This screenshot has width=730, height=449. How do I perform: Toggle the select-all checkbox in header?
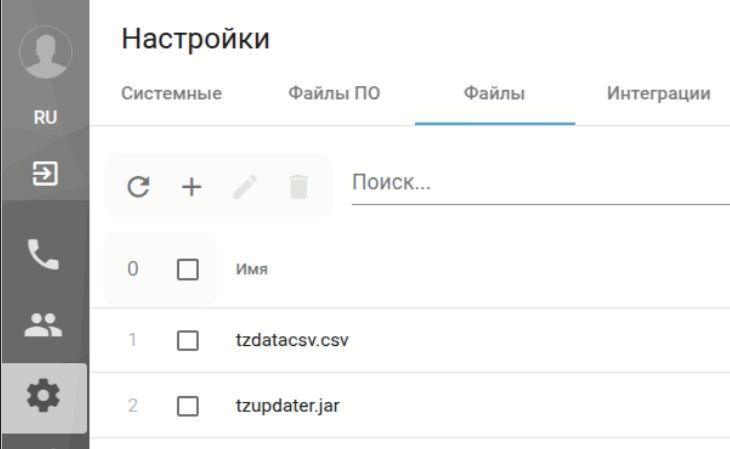click(x=188, y=269)
